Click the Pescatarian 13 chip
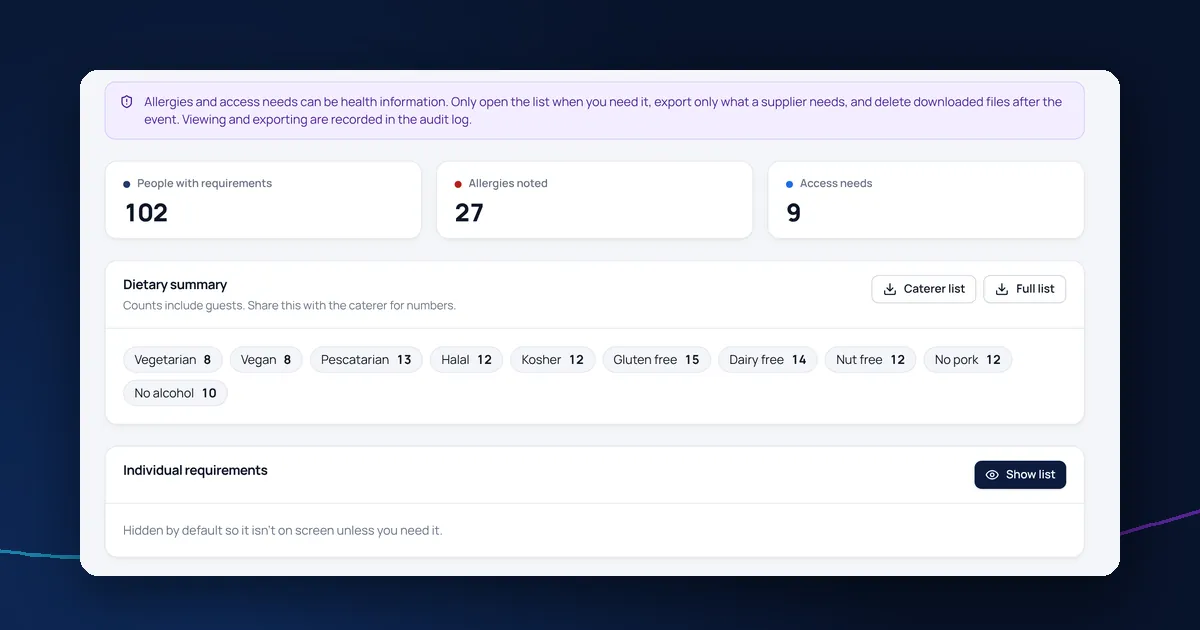Screen dimensions: 1200x630 (366, 360)
